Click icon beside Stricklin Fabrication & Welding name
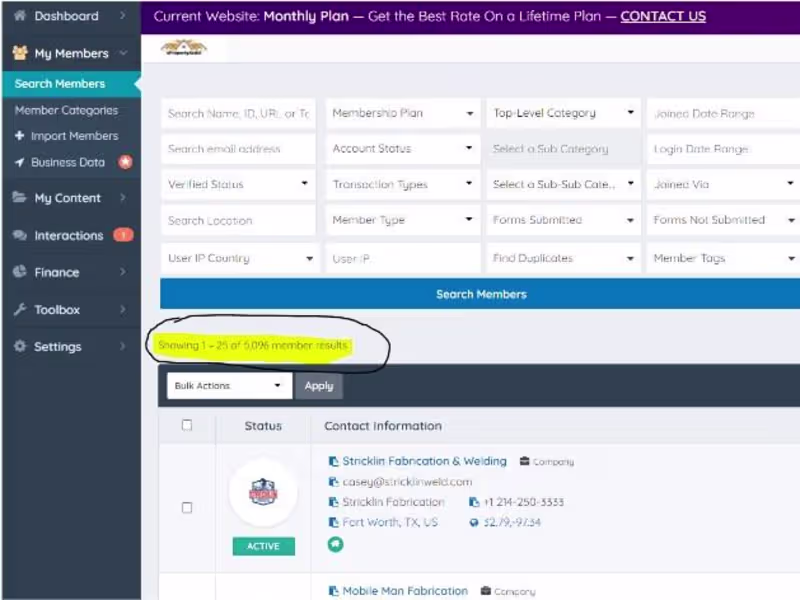 [x=333, y=461]
